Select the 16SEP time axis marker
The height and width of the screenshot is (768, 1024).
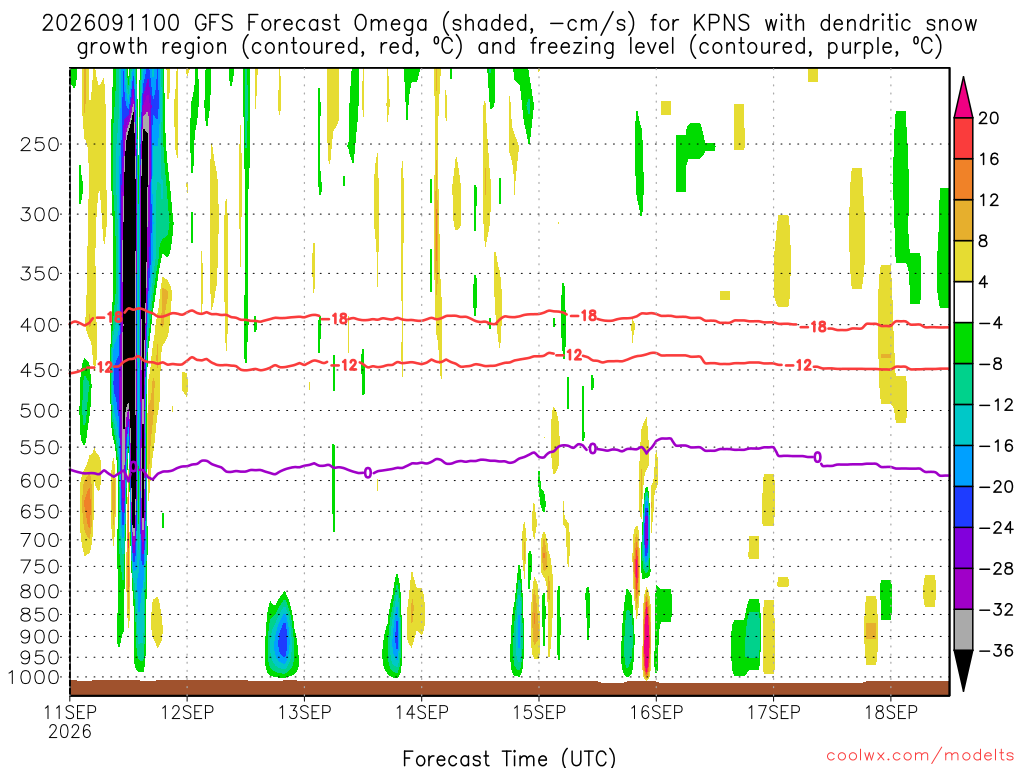pyautogui.click(x=656, y=712)
